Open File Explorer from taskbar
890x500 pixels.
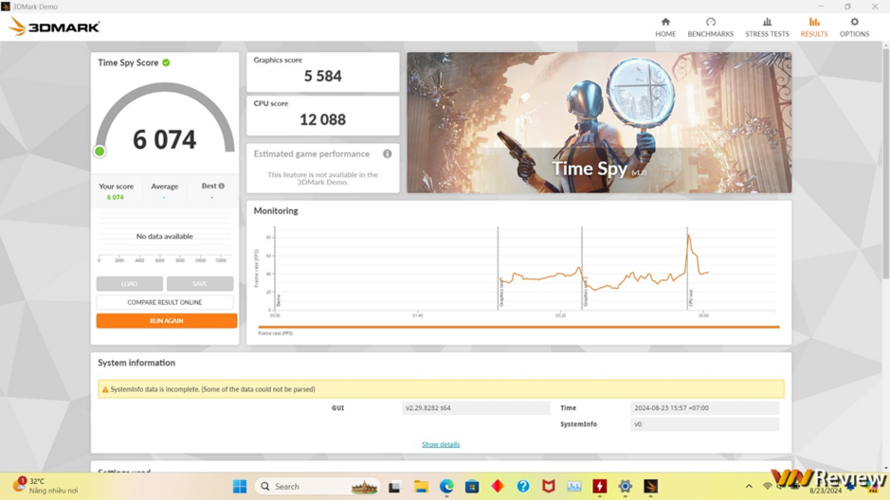(421, 486)
